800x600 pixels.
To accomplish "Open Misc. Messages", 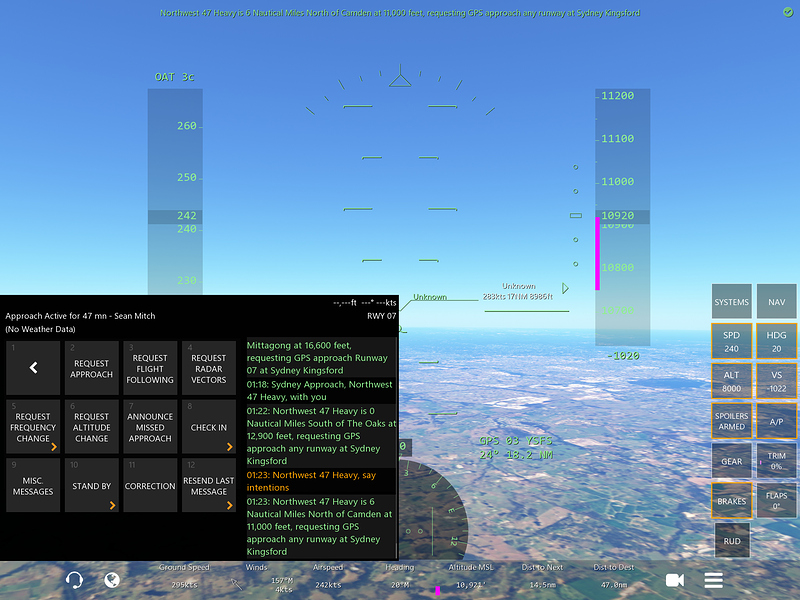I will pos(33,485).
